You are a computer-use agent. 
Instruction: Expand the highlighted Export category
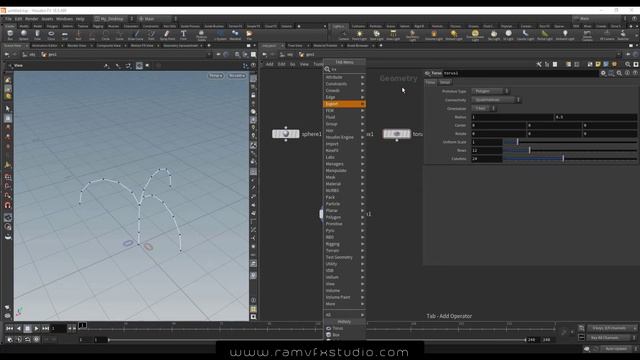(344, 104)
